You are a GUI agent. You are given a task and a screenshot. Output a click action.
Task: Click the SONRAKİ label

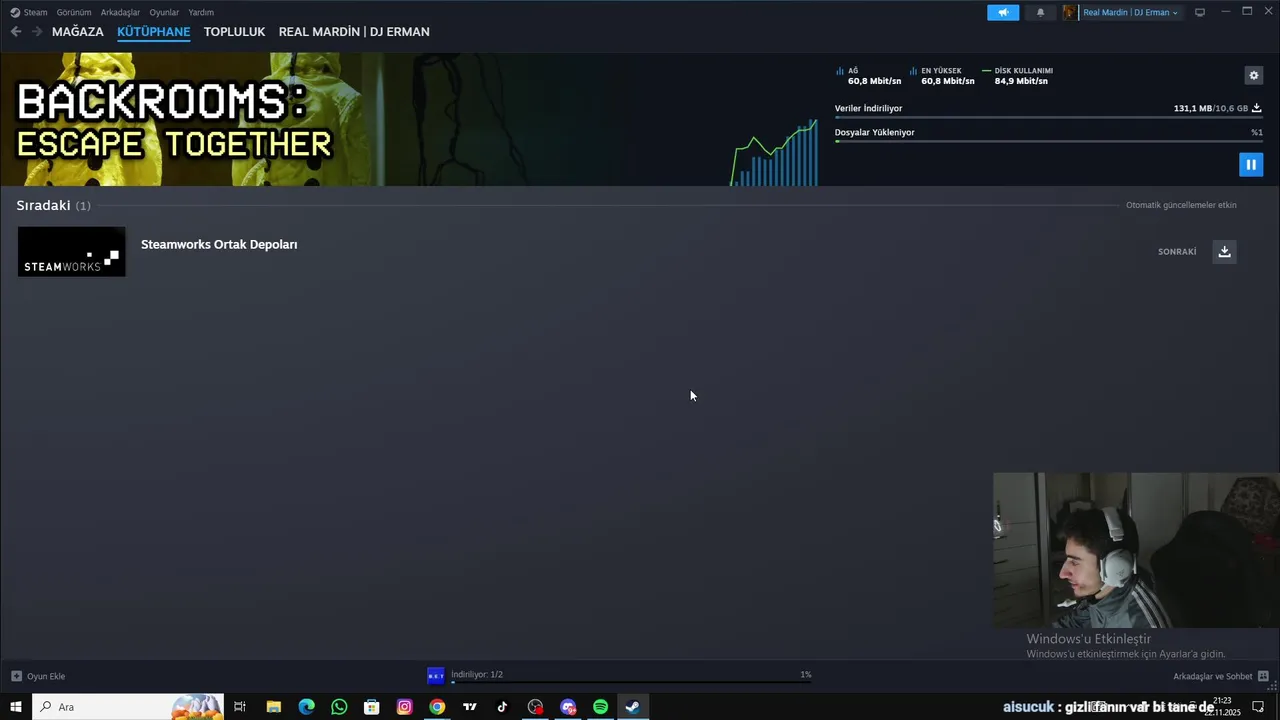pos(1177,252)
